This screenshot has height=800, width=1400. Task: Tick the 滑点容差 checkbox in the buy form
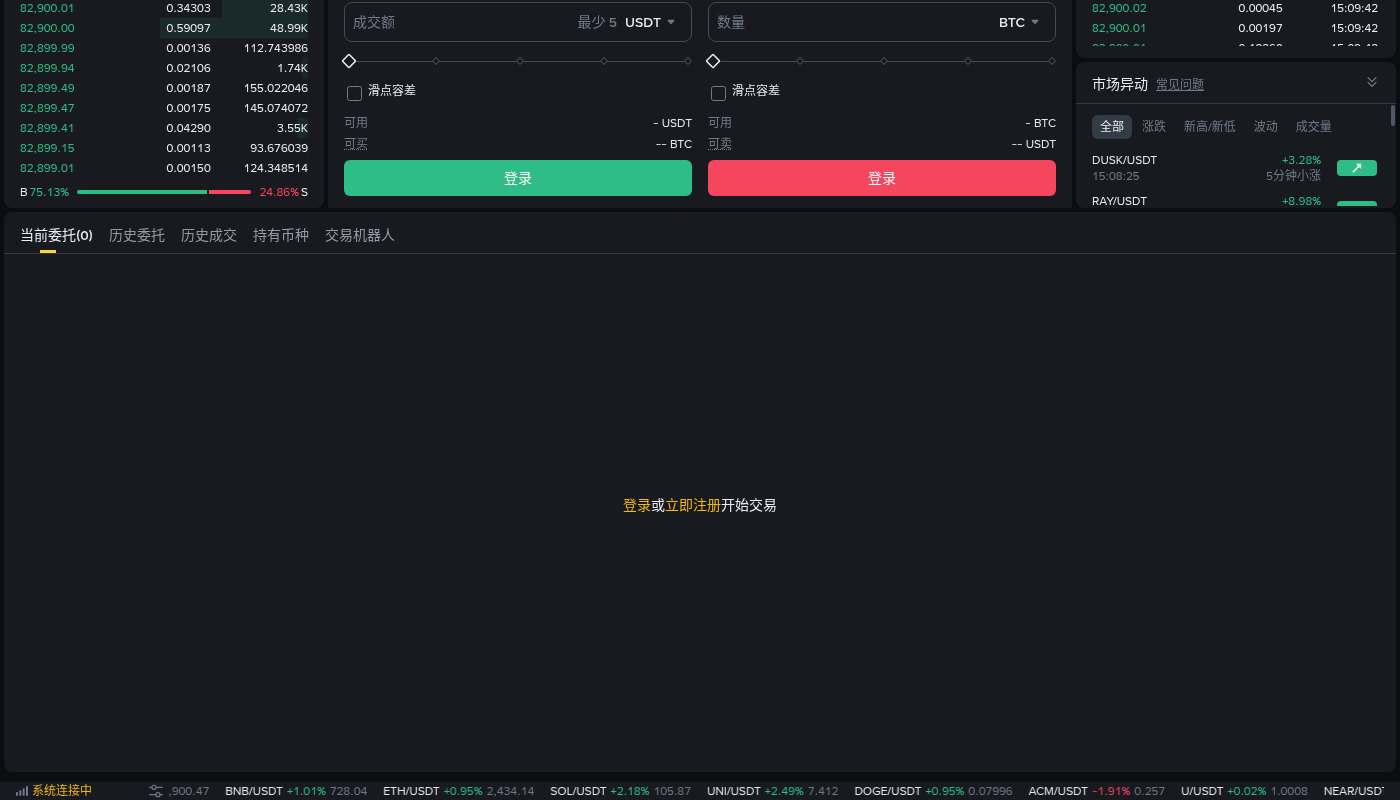[x=354, y=93]
